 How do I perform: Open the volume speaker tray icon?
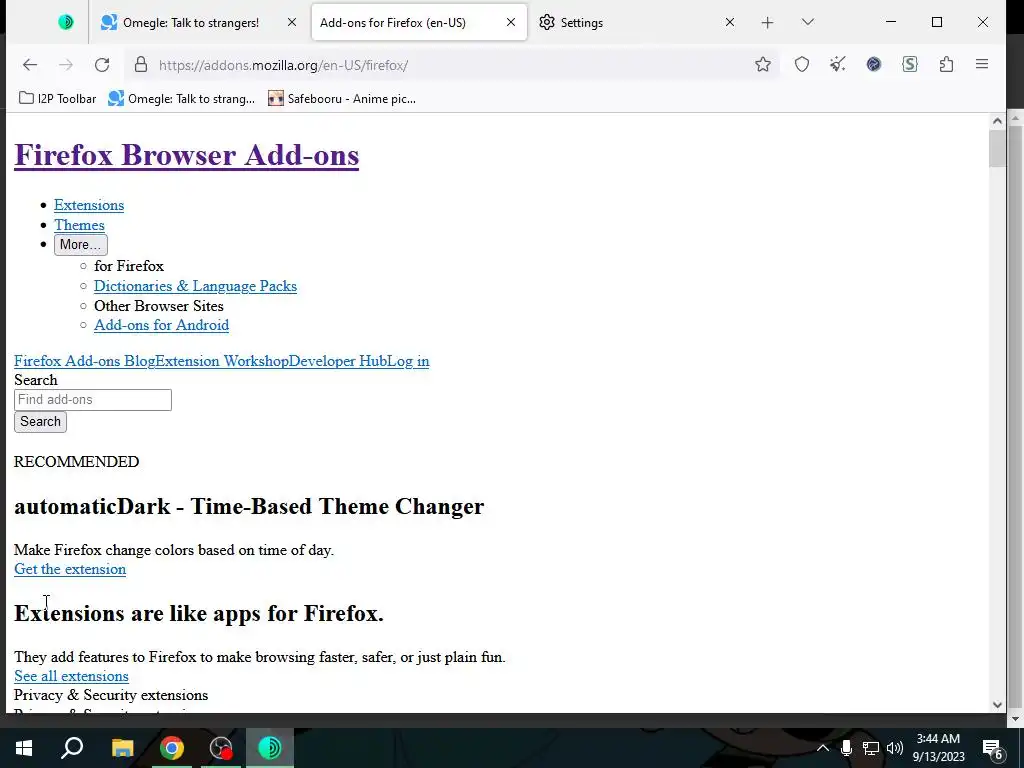pos(895,748)
